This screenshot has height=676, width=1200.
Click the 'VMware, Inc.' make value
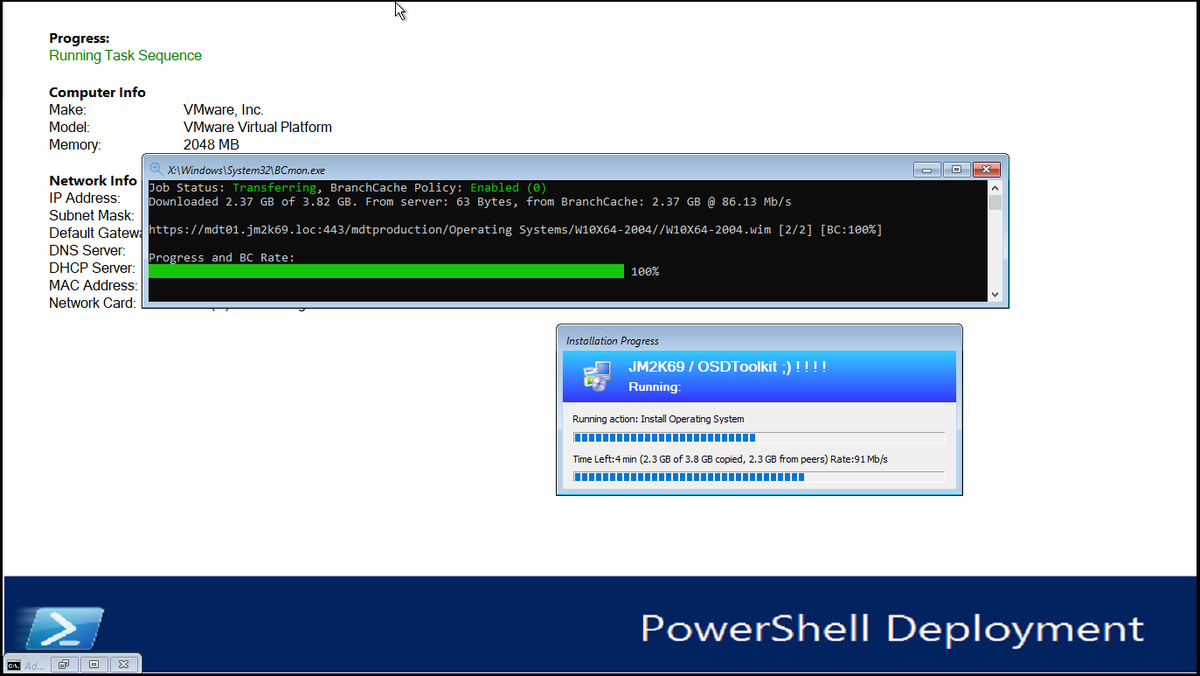pyautogui.click(x=223, y=110)
